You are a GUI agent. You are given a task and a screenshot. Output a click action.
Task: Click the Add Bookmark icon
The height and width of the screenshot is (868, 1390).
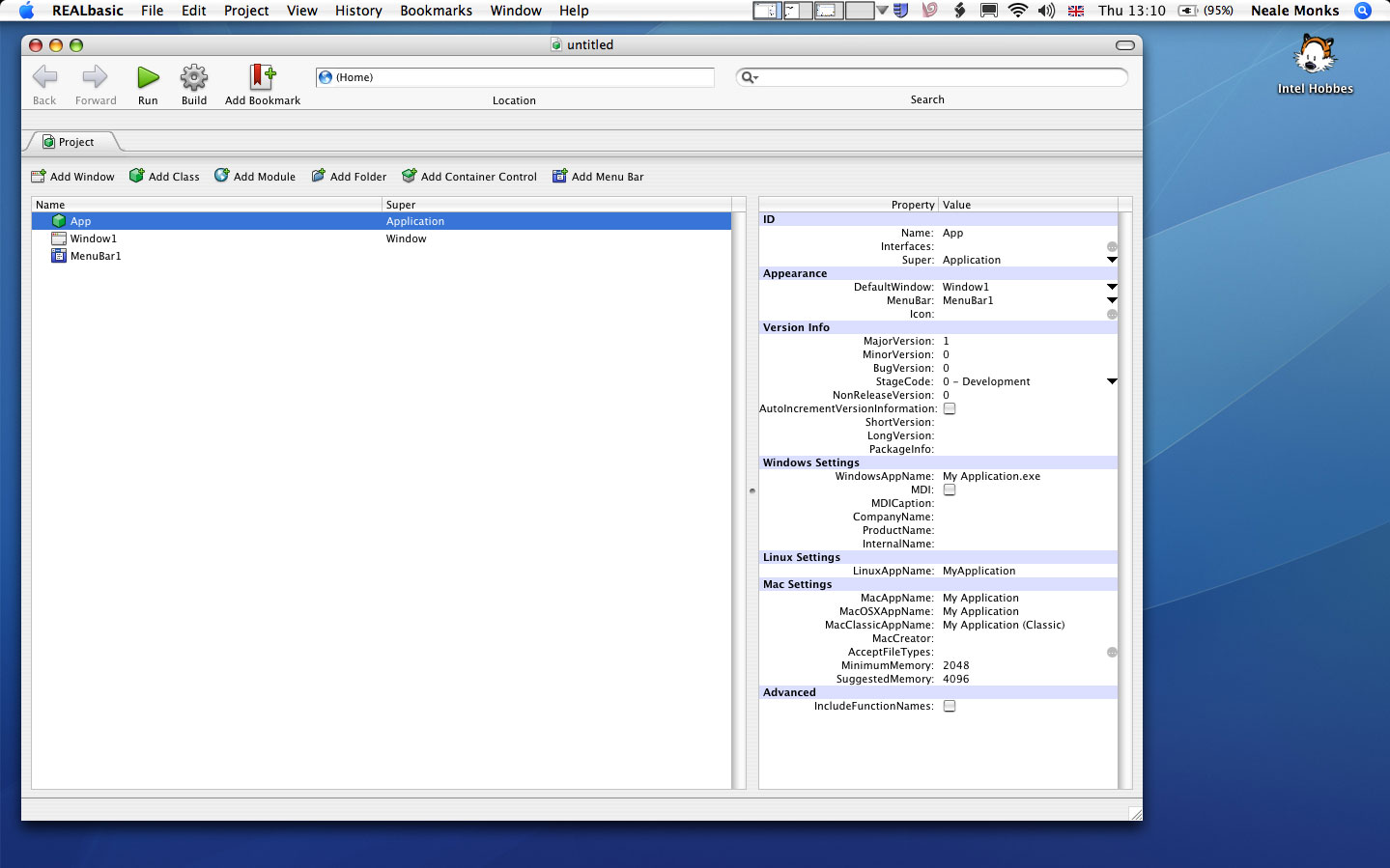pos(262,77)
